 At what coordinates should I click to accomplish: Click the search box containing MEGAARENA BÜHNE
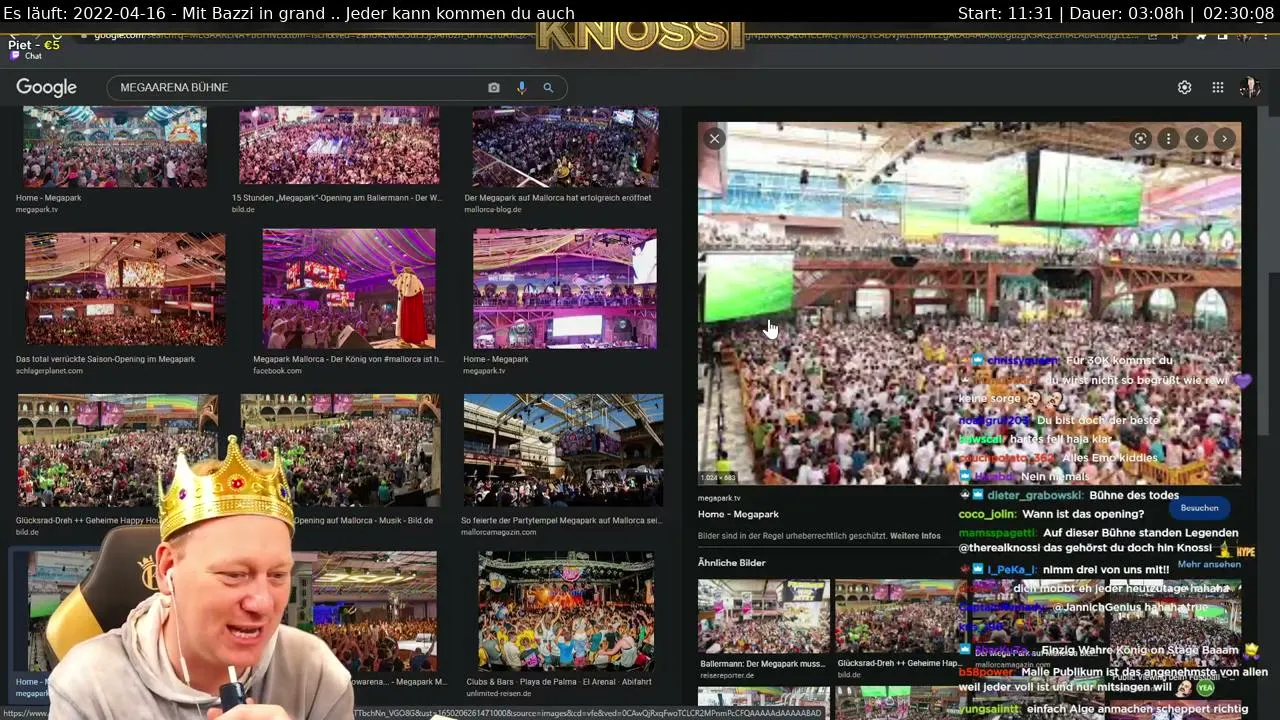(x=337, y=88)
